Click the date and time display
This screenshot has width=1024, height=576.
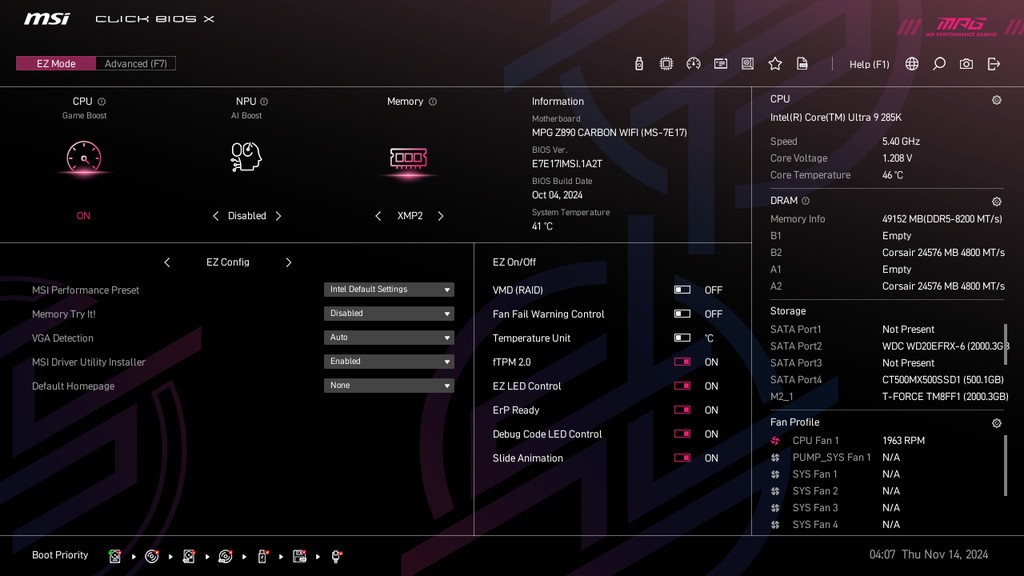click(x=928, y=554)
